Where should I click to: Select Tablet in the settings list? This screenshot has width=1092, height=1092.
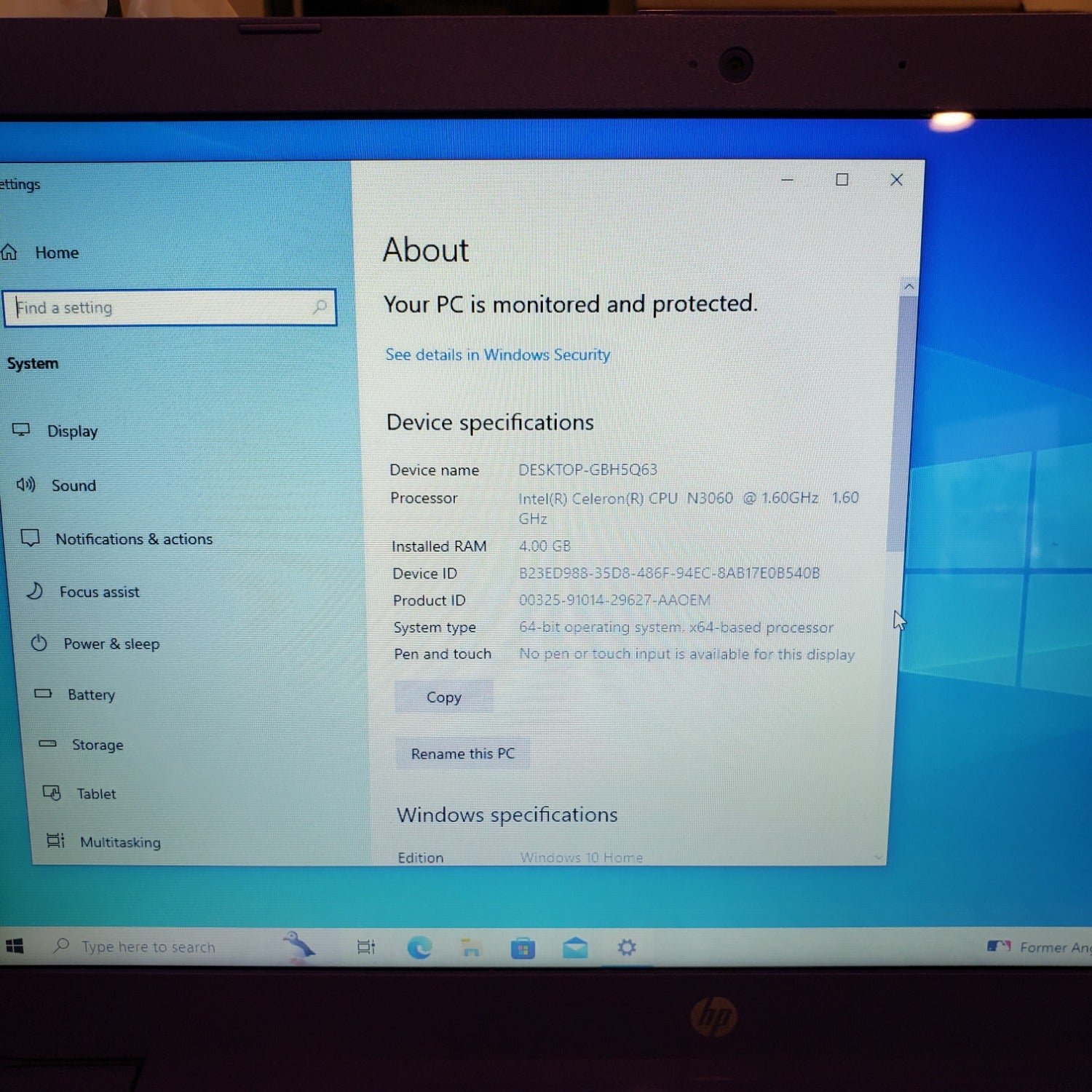tap(96, 794)
